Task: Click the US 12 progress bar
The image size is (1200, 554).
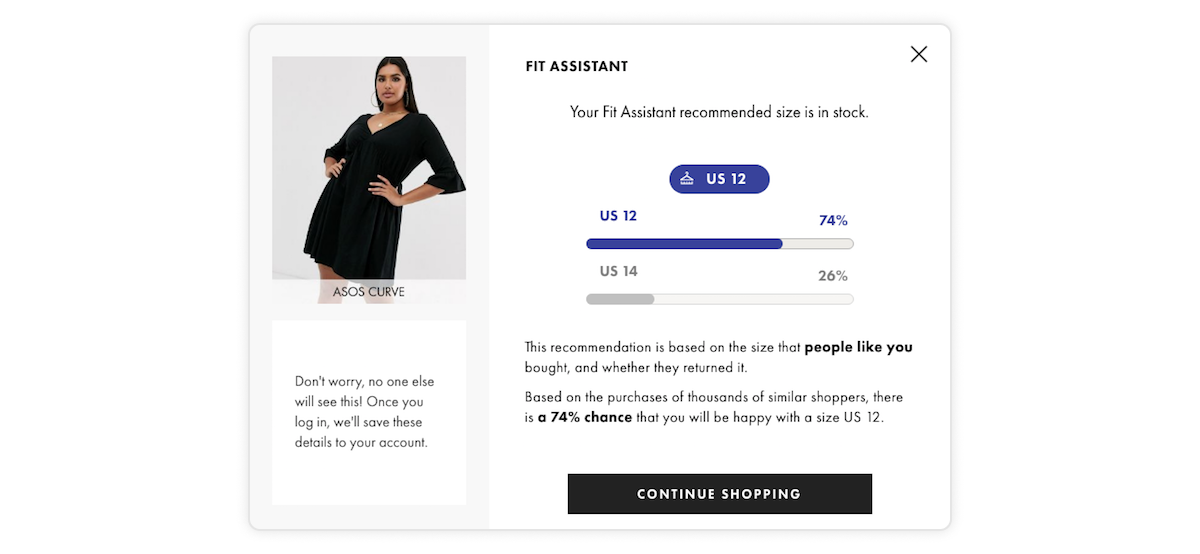Action: (719, 244)
